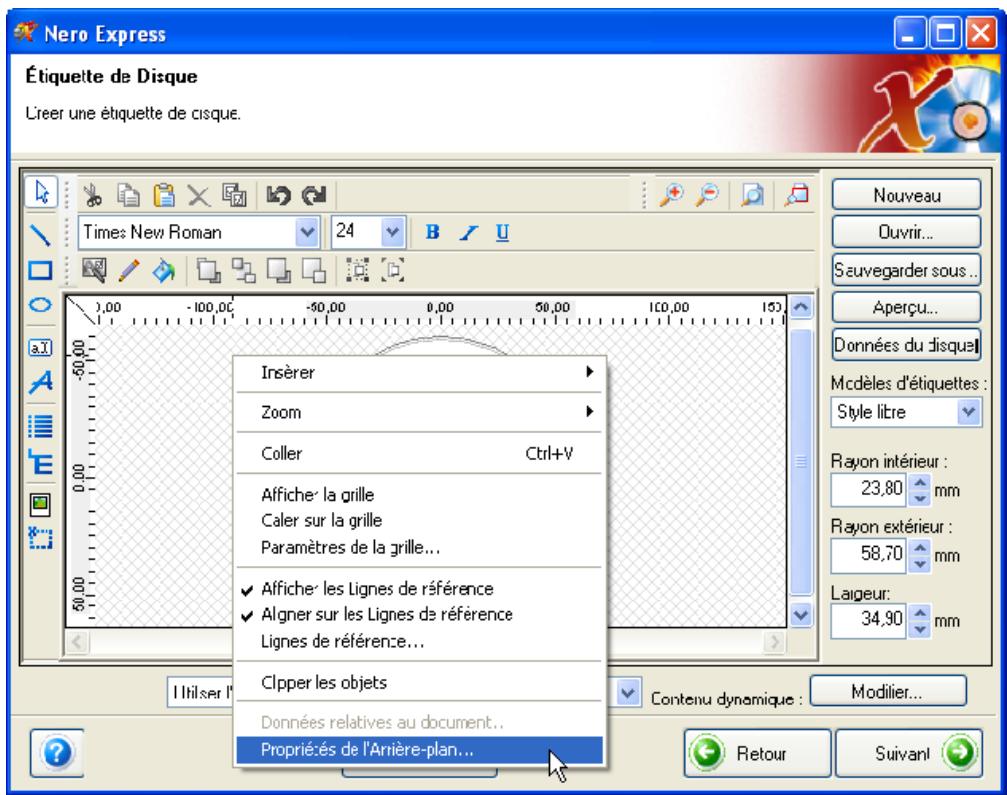
Task: Increase Rayon intérieur value
Action: [x=920, y=483]
